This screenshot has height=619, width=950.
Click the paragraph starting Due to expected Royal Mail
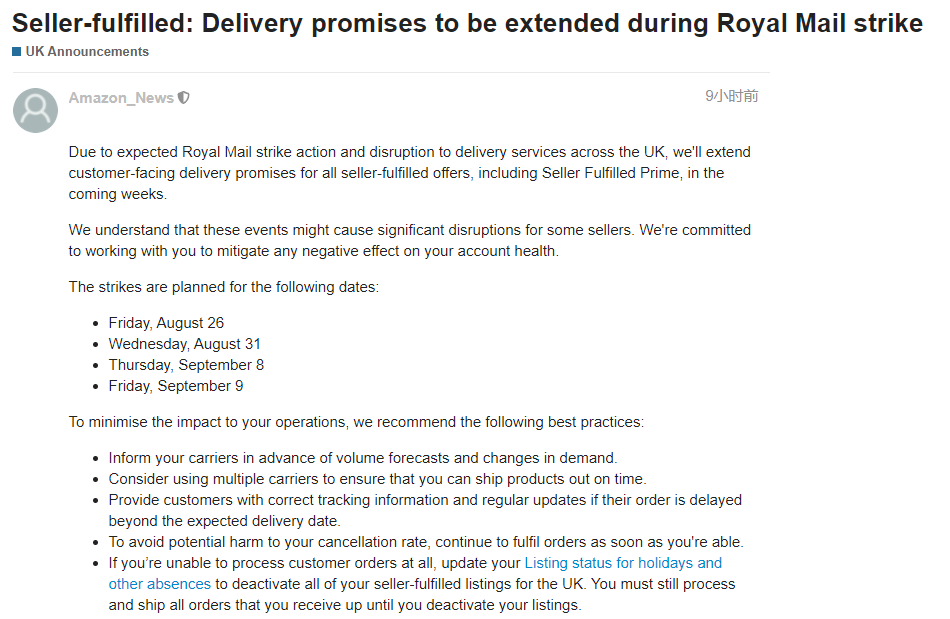409,173
